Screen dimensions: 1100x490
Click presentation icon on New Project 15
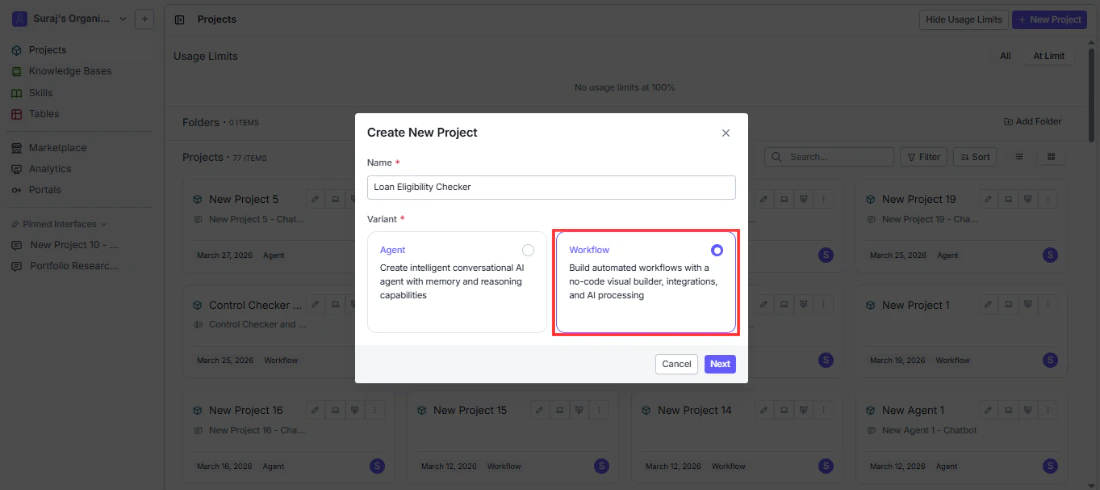click(x=579, y=410)
